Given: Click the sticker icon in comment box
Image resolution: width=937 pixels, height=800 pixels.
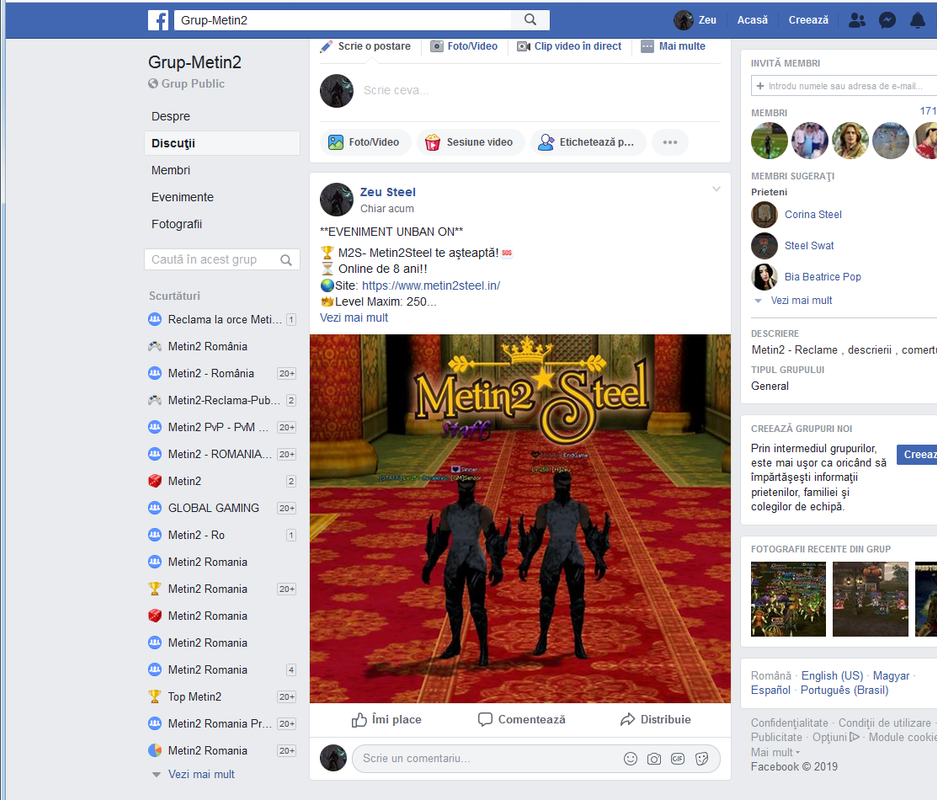Looking at the screenshot, I should click(x=702, y=759).
